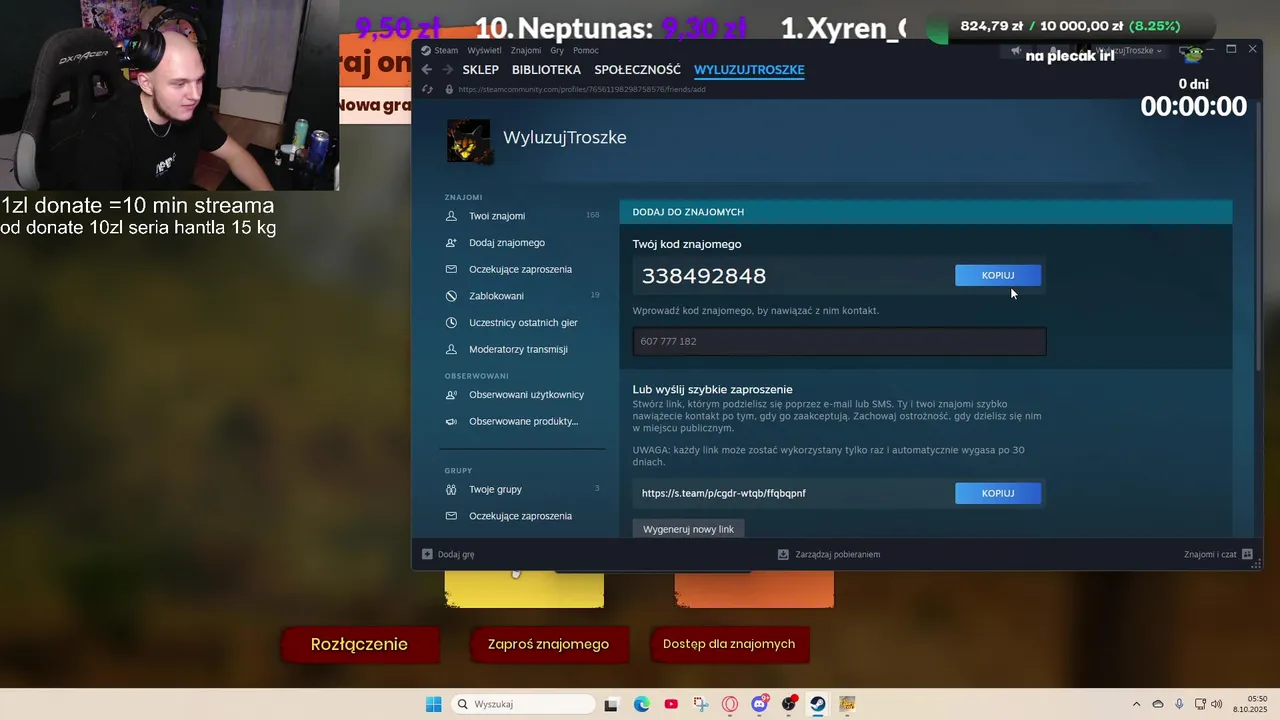
Task: Click the Dostęp dla znajomych game button
Action: tap(729, 644)
